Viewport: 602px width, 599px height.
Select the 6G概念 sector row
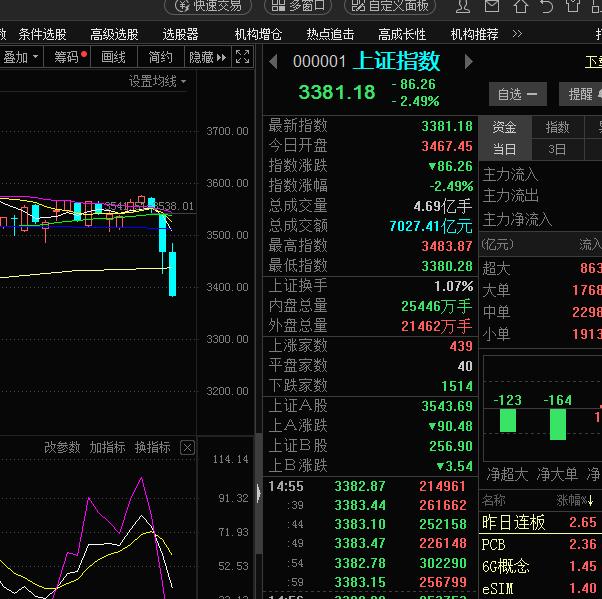(x=541, y=566)
